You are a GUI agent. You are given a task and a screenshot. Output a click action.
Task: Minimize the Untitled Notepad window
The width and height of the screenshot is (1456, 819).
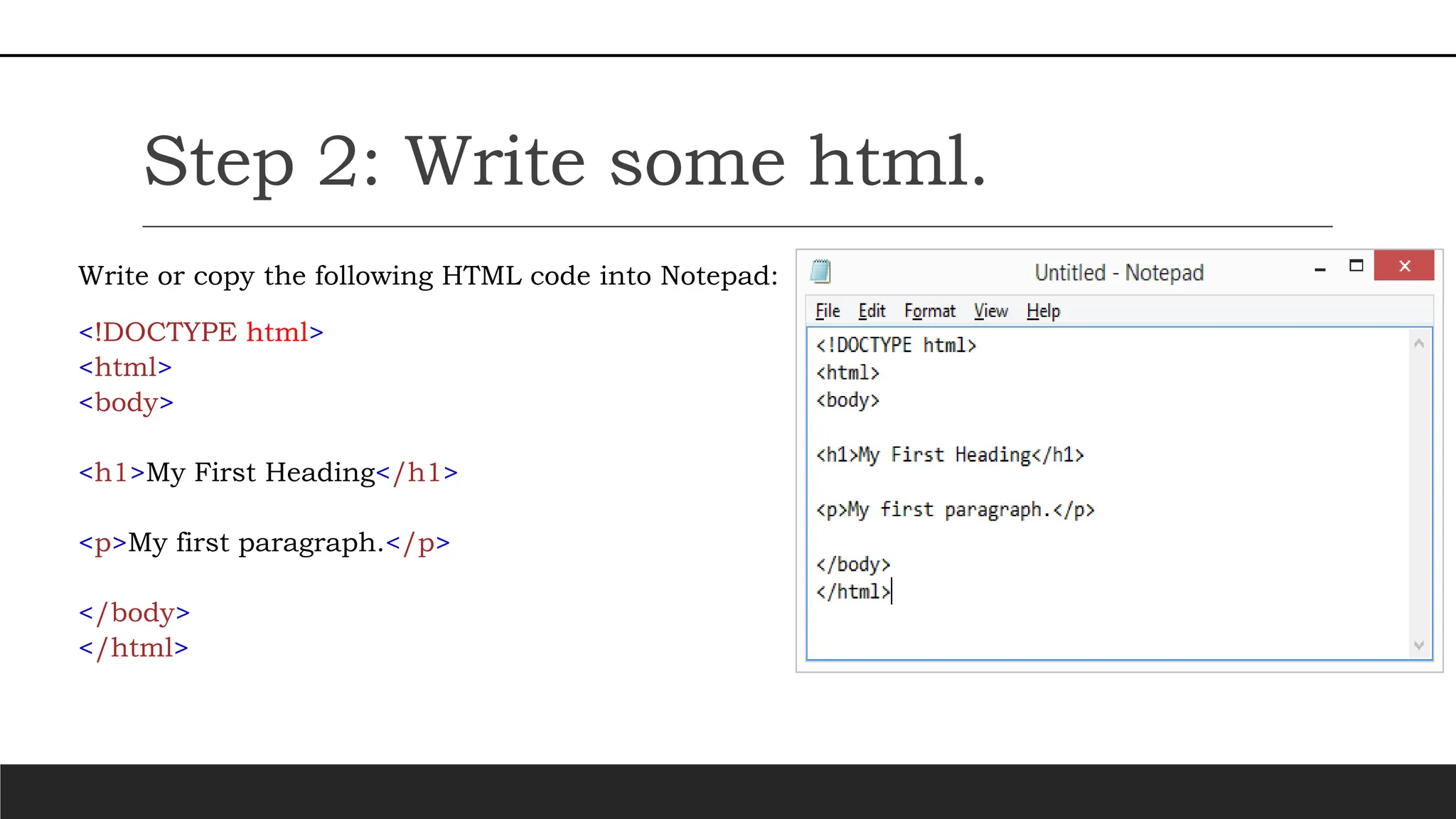tap(1320, 269)
